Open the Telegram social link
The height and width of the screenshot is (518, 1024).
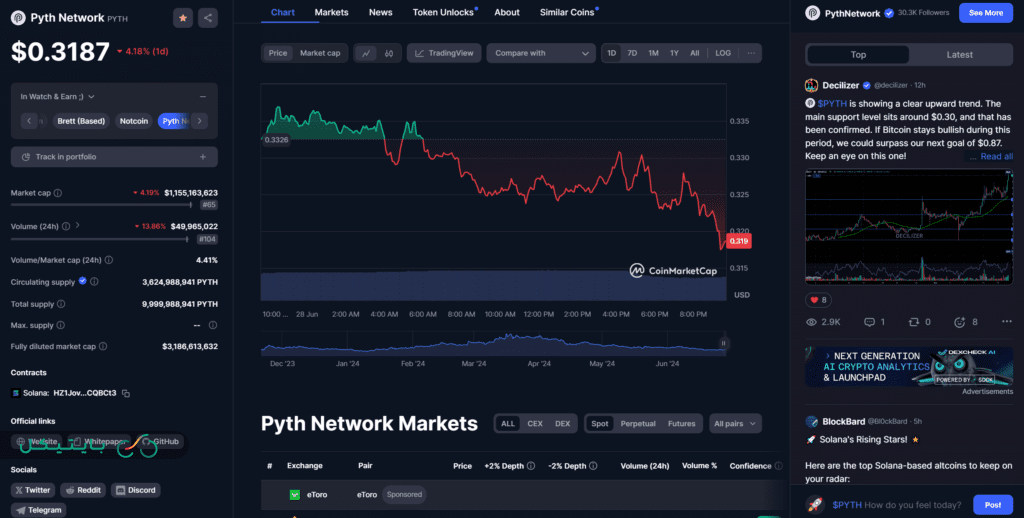click(39, 510)
